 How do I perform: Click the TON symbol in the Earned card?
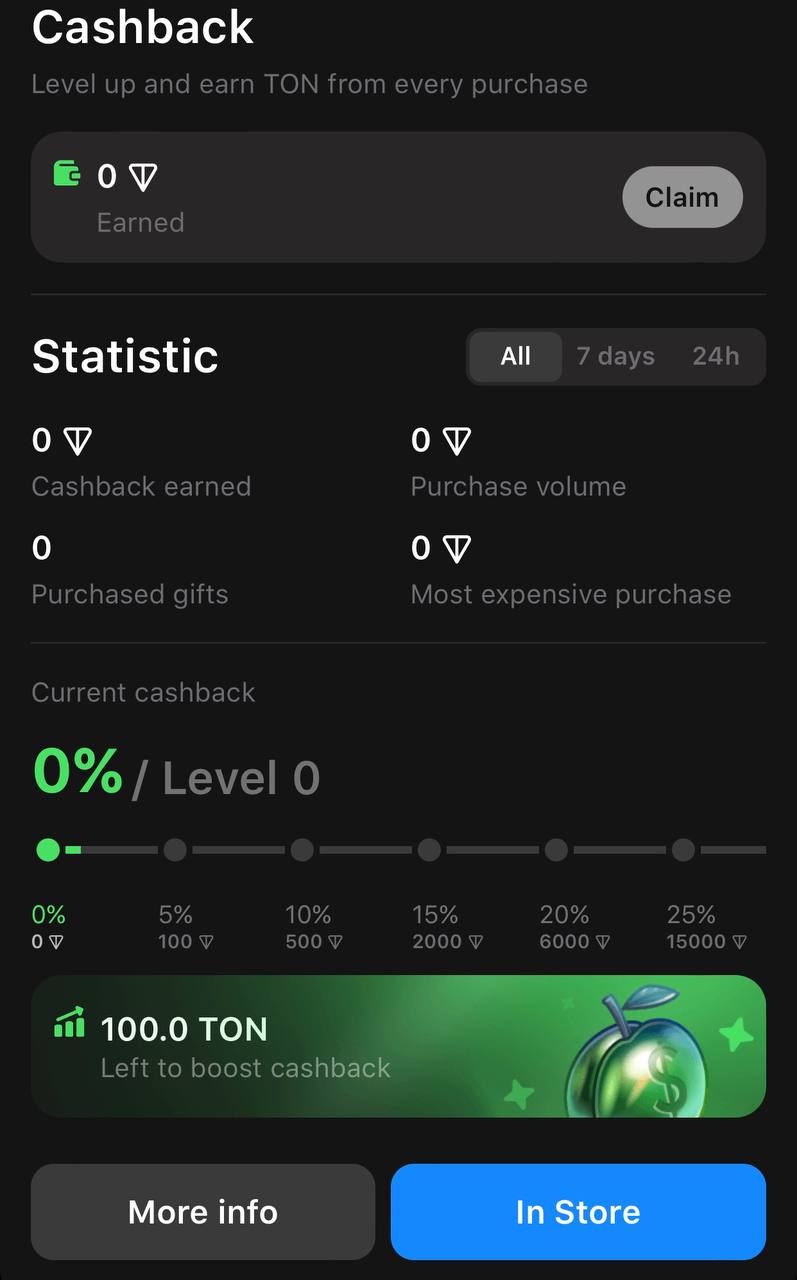[143, 177]
